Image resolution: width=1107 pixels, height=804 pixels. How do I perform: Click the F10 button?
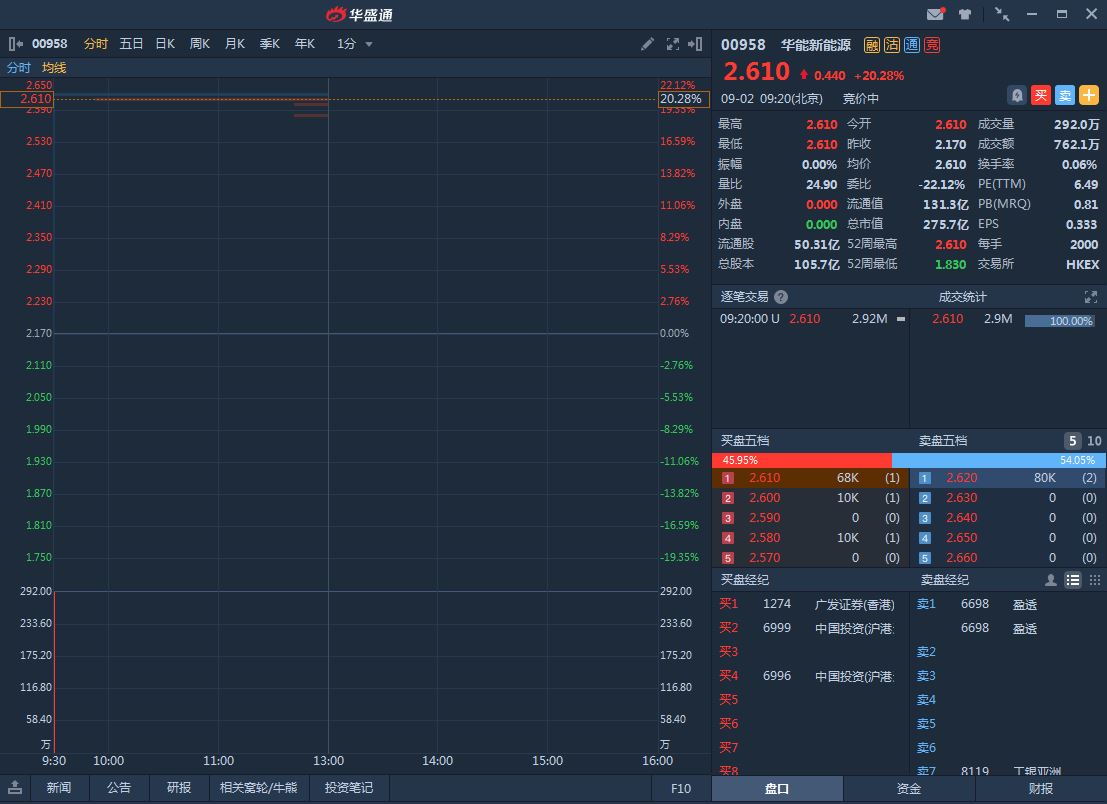pos(681,788)
